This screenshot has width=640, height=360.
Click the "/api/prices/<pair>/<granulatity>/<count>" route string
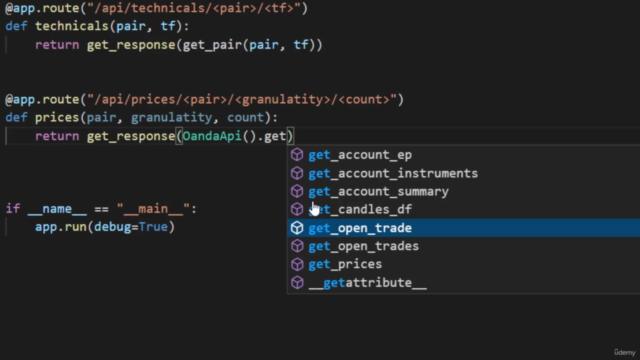pyautogui.click(x=242, y=99)
